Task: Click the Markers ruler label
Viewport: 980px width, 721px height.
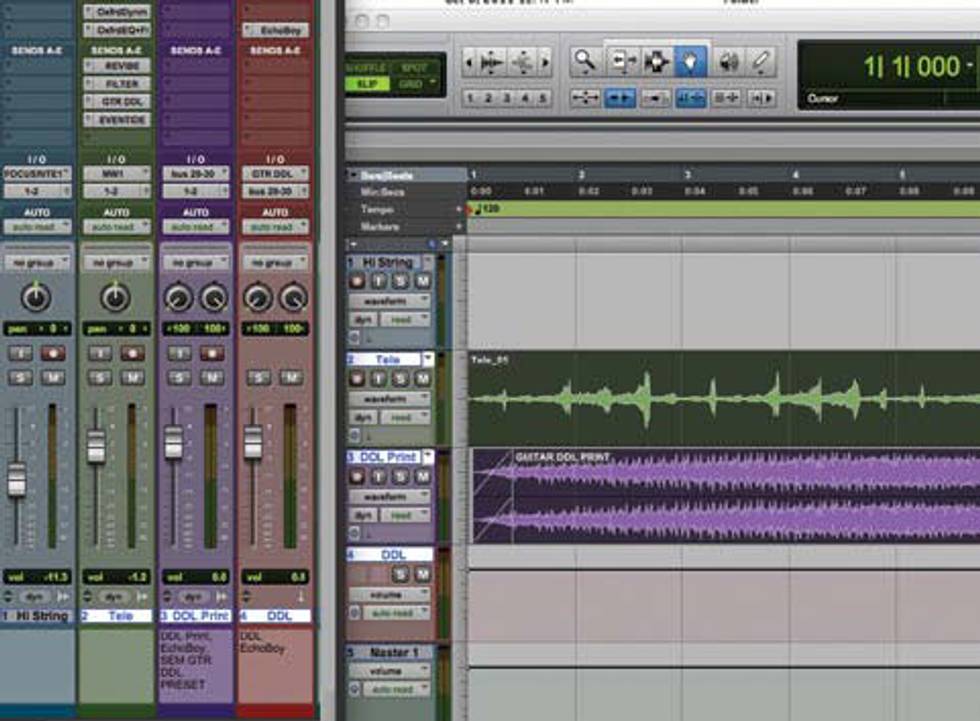Action: pyautogui.click(x=380, y=227)
